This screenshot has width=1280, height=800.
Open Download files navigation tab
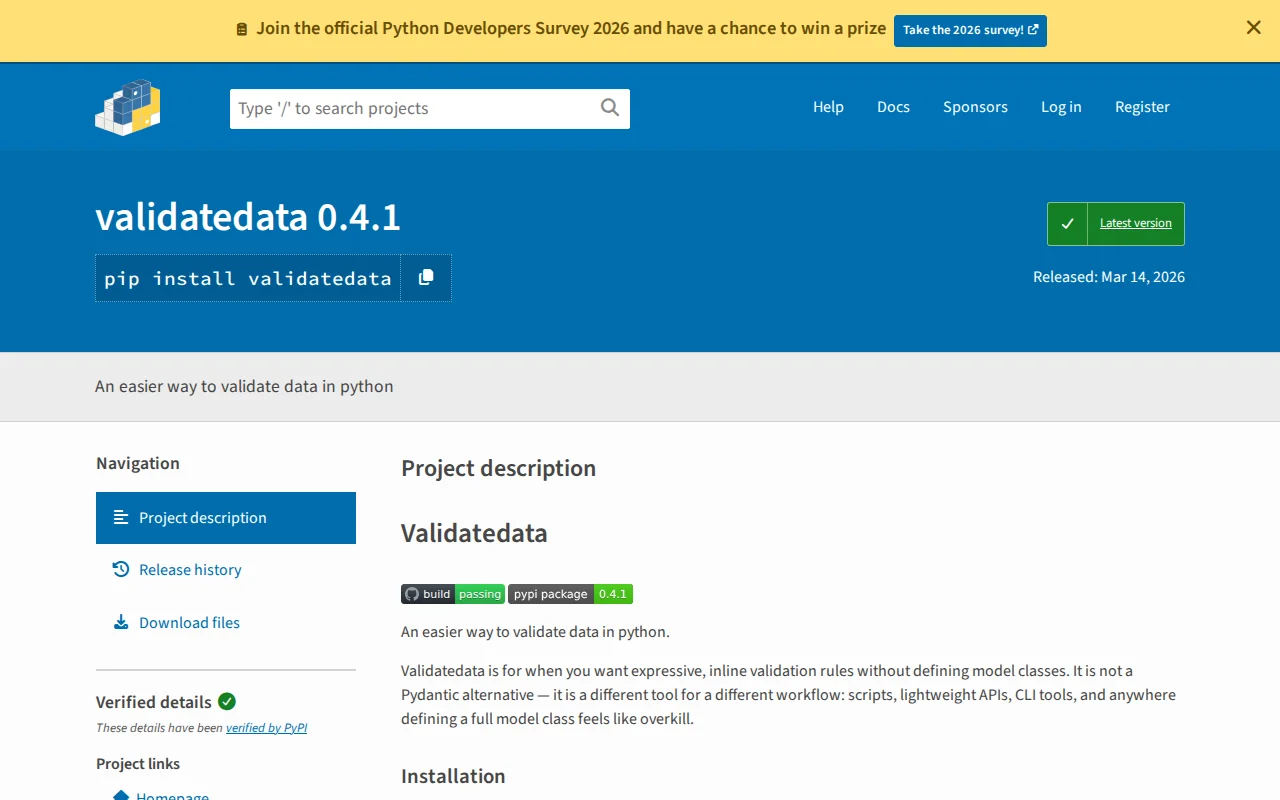coord(226,622)
